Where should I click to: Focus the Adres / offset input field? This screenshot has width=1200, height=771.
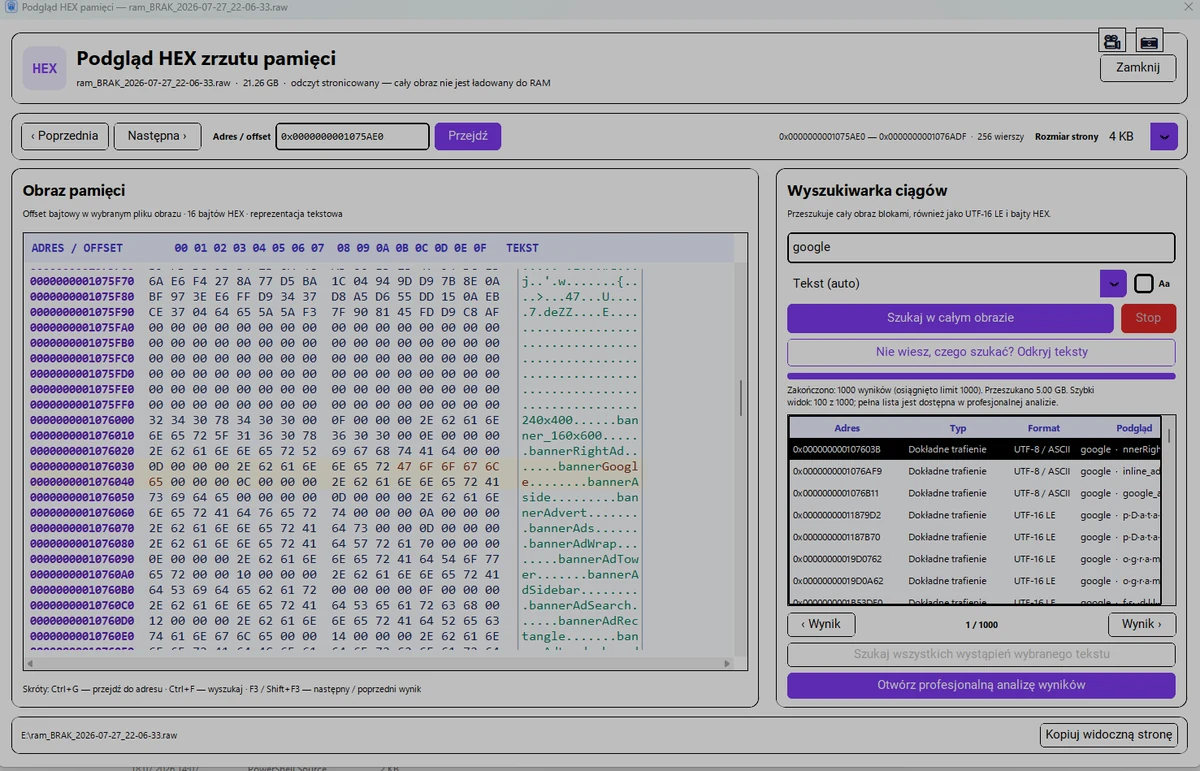(353, 136)
